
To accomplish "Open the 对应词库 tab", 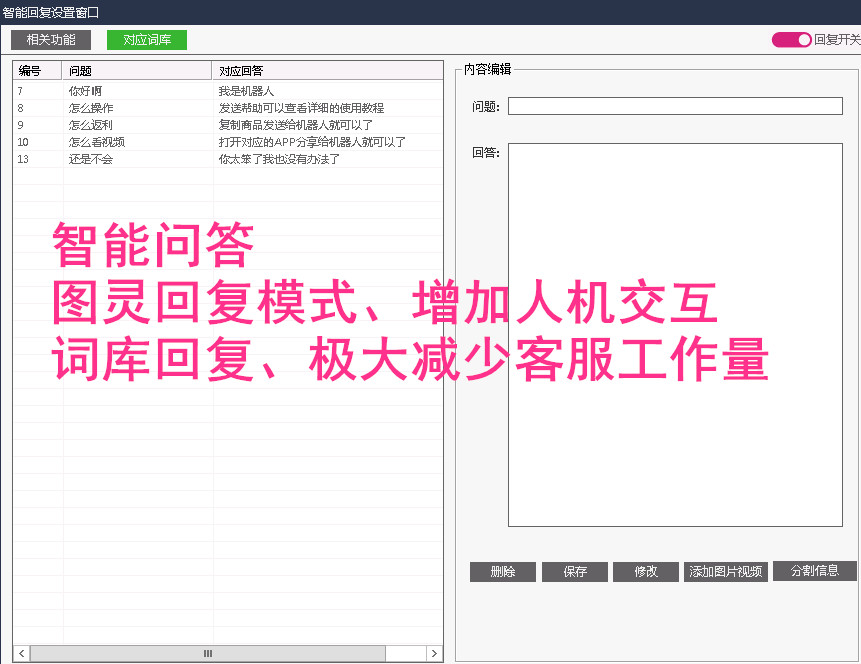I will pos(147,40).
